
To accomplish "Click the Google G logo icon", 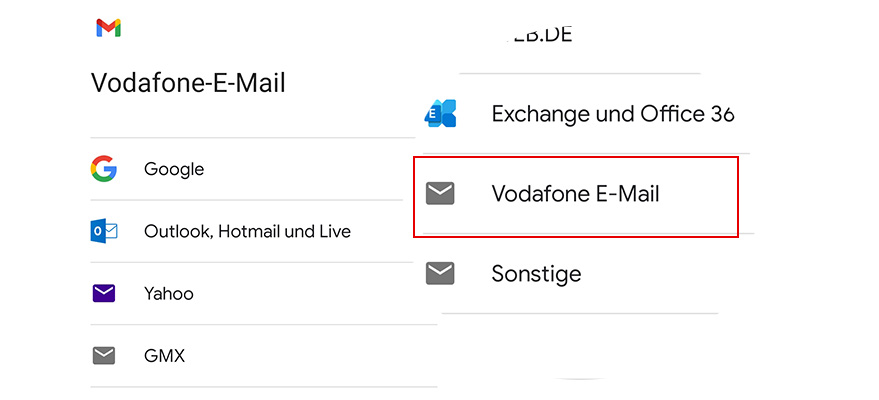I will click(103, 169).
